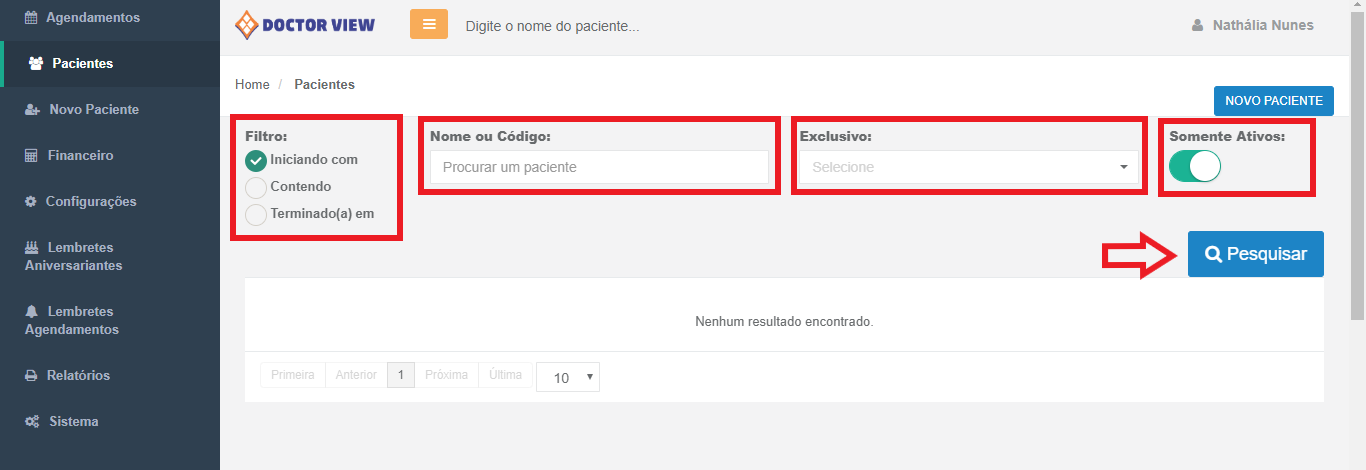Click the Agendamentos calendar icon in sidebar
The height and width of the screenshot is (470, 1366).
31,18
